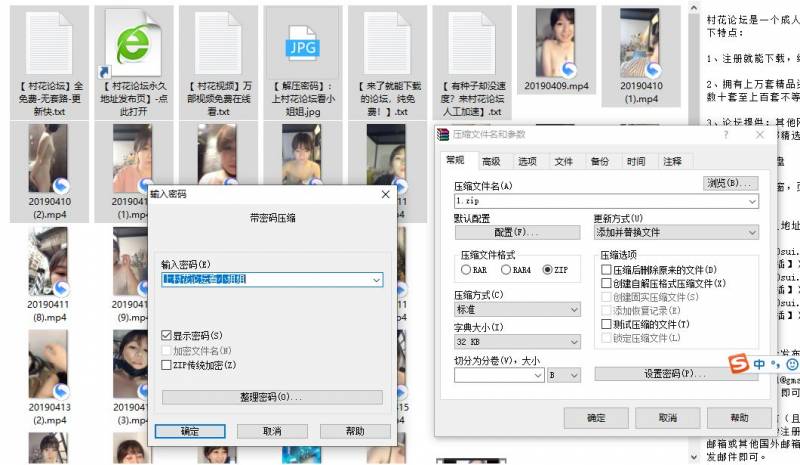
Task: Click the 整理密码(O)... button
Action: point(272,397)
